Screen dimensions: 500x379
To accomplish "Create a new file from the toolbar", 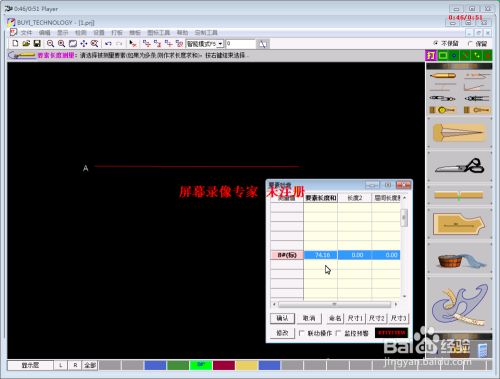I will click(x=15, y=43).
